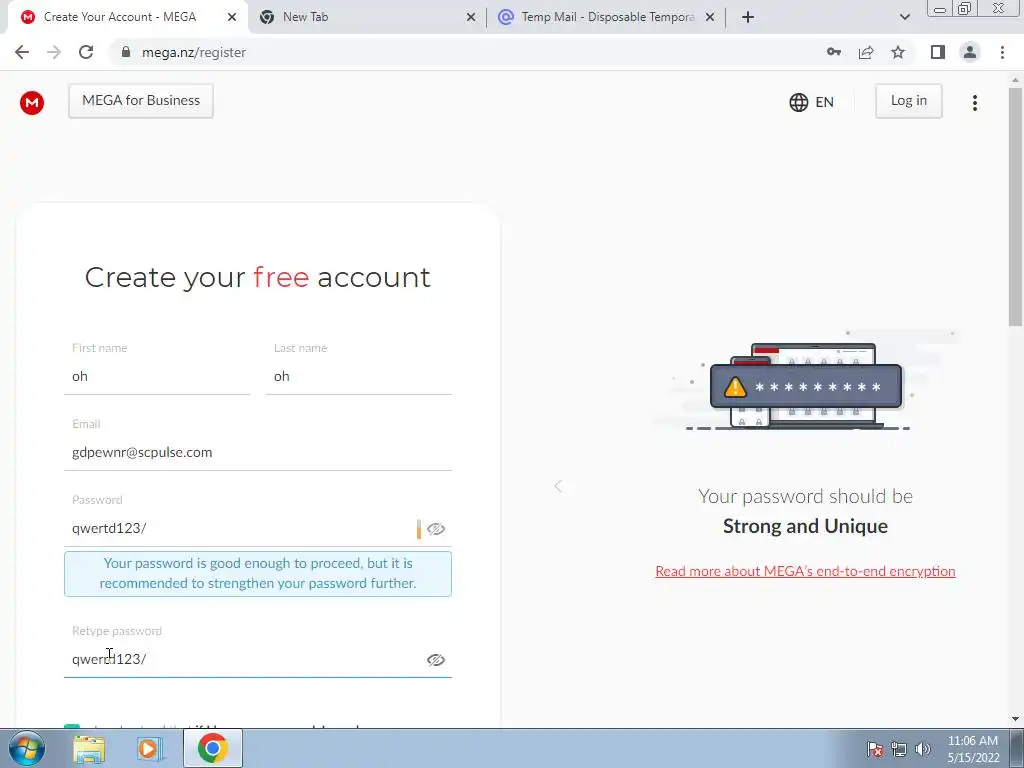The height and width of the screenshot is (768, 1024).
Task: Toggle visibility of the Retype password field
Action: pyautogui.click(x=436, y=660)
